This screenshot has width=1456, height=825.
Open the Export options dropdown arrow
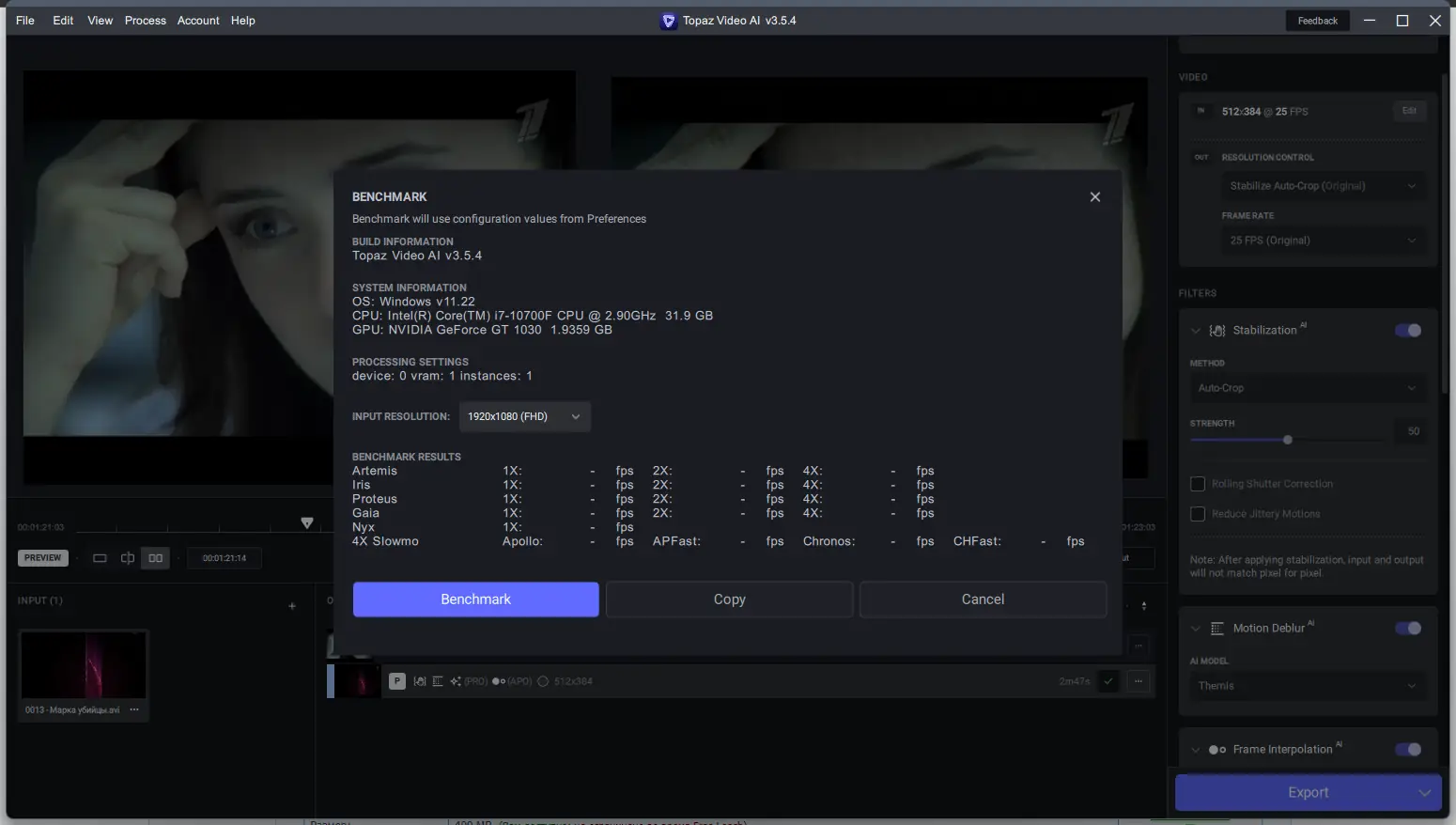1424,793
